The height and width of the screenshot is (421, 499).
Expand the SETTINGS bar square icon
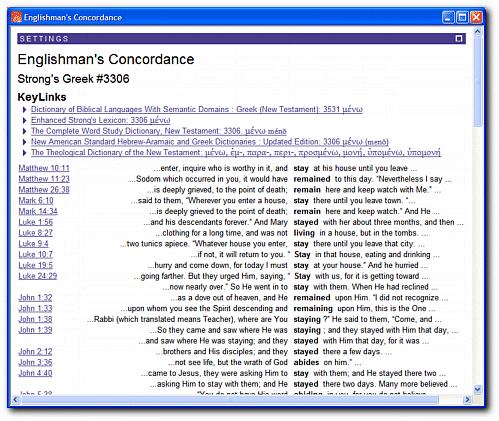(459, 39)
